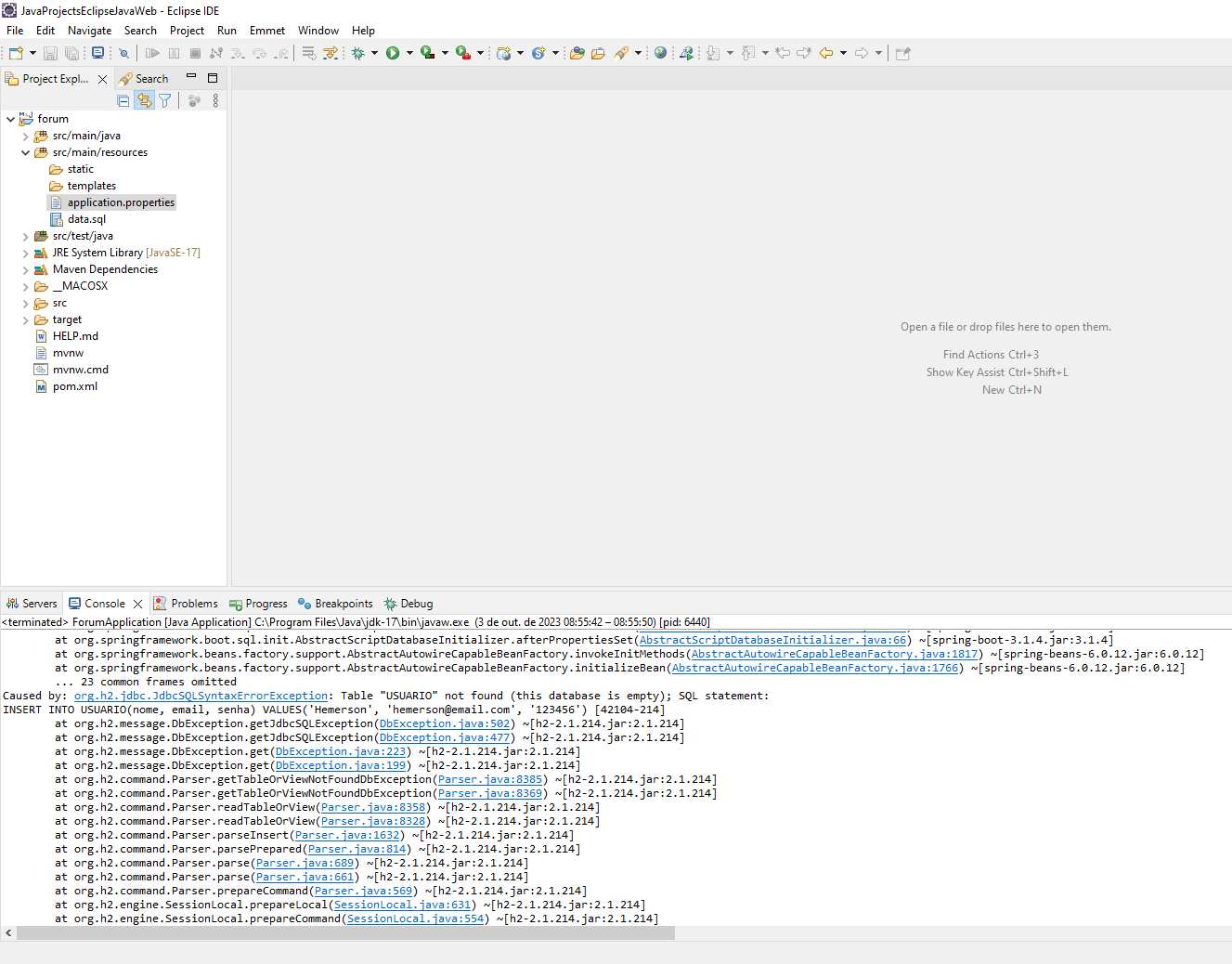This screenshot has height=964, width=1232.
Task: Click the Terminate debug icon
Action: (x=195, y=53)
